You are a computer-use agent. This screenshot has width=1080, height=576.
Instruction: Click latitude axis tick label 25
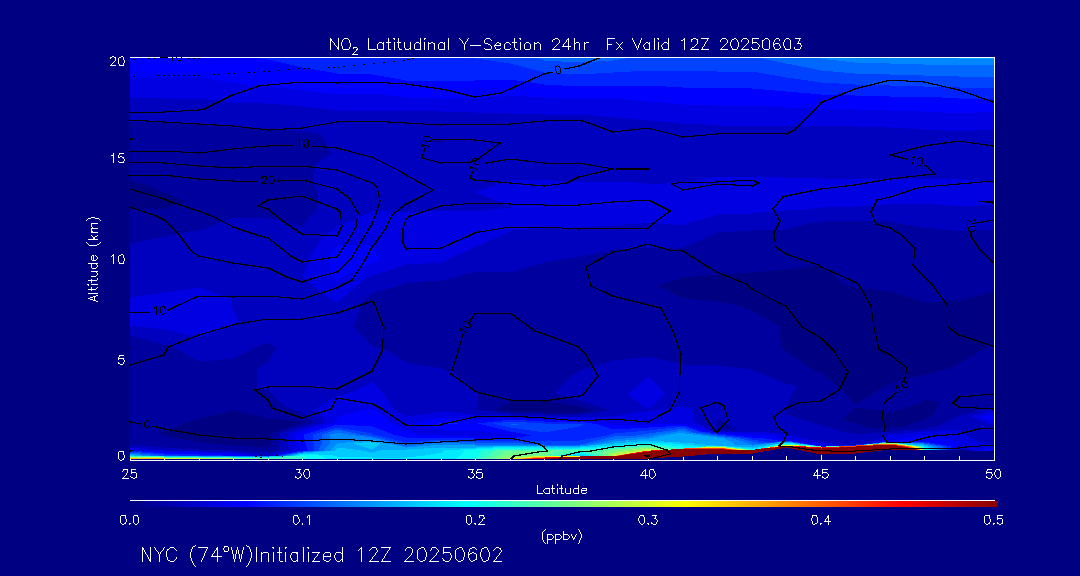tap(129, 474)
